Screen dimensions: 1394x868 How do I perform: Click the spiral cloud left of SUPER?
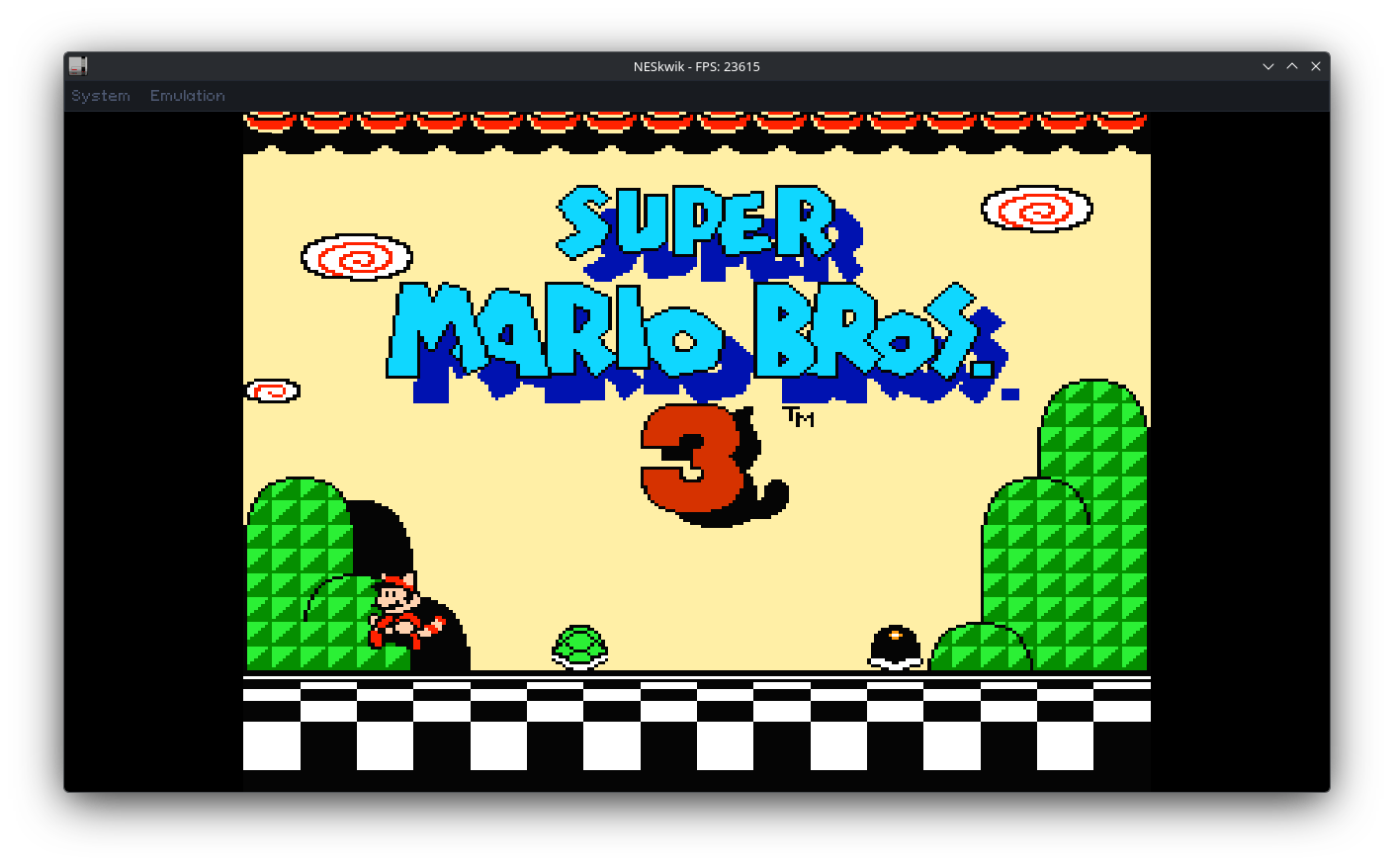click(357, 257)
